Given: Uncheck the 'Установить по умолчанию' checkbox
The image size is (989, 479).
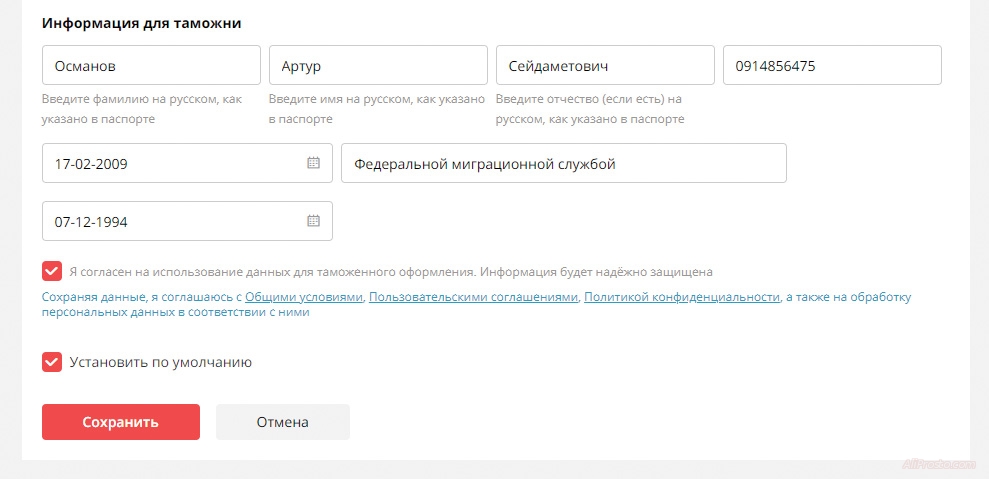Looking at the screenshot, I should click(52, 362).
